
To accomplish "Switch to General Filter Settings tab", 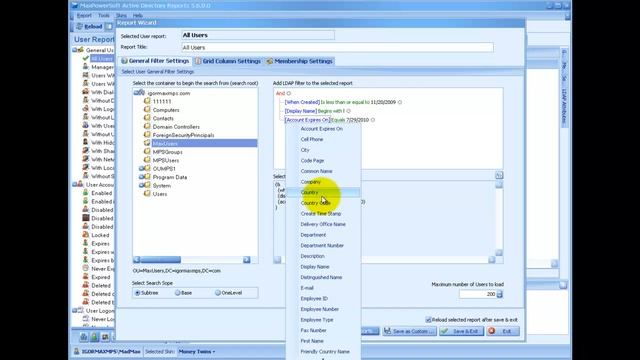I will coord(155,61).
